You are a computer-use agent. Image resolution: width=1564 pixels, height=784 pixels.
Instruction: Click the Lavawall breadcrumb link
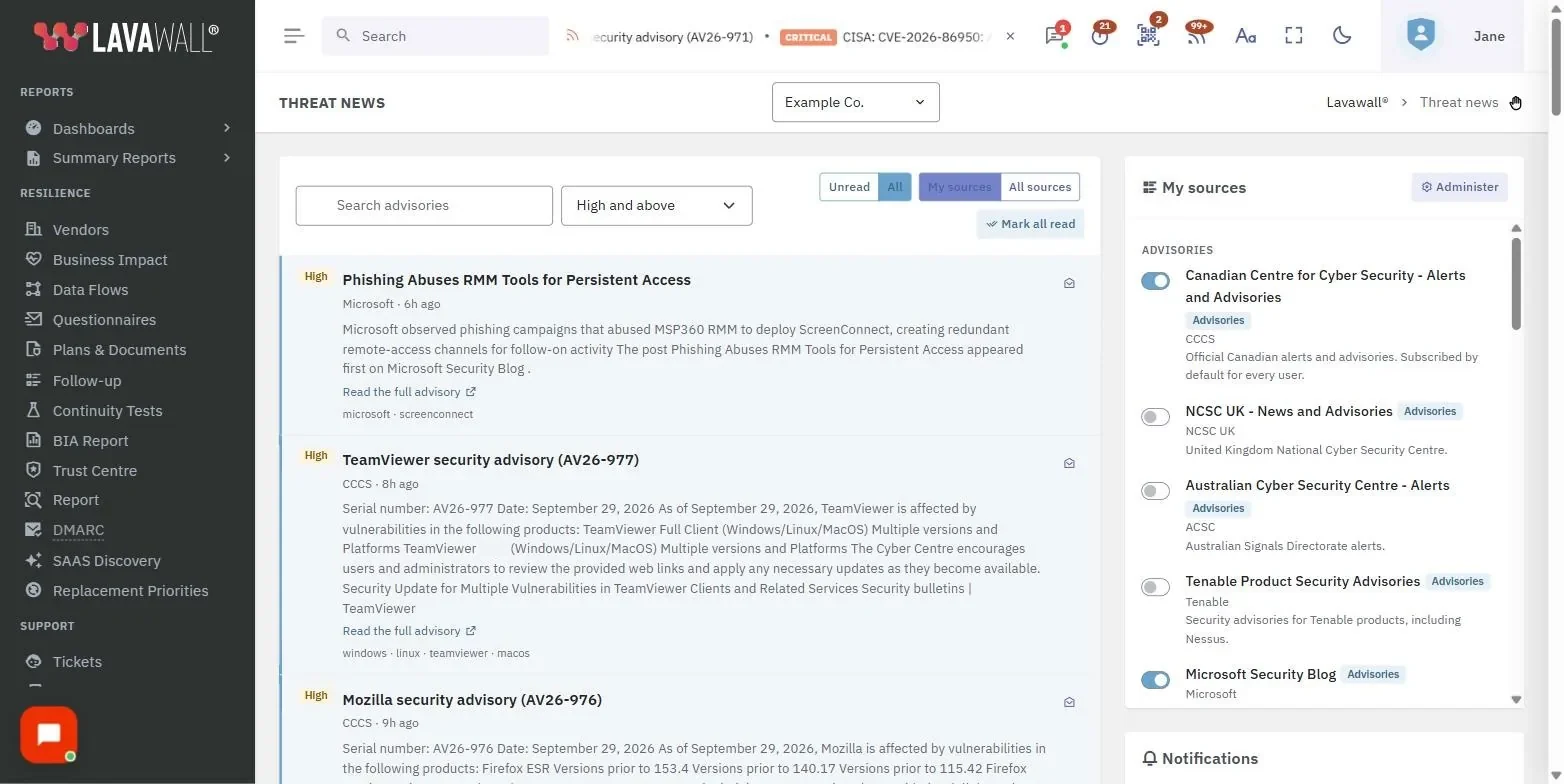pyautogui.click(x=1357, y=102)
